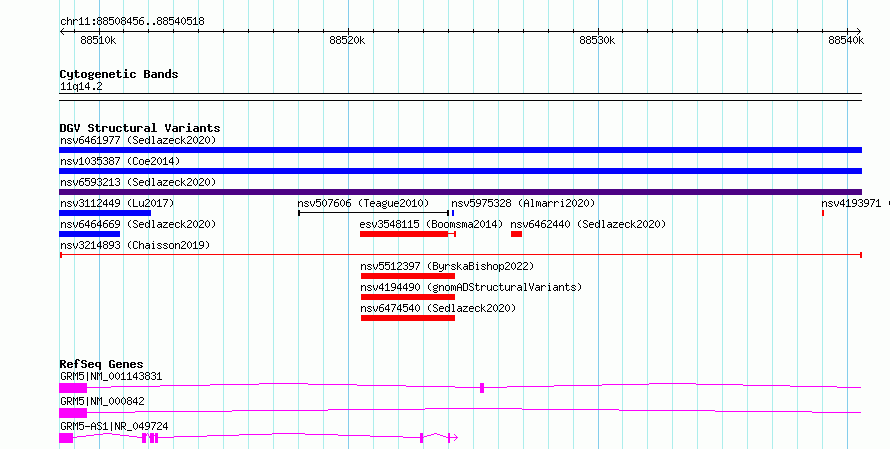Select the blue bar under nsv1035387

click(x=460, y=171)
